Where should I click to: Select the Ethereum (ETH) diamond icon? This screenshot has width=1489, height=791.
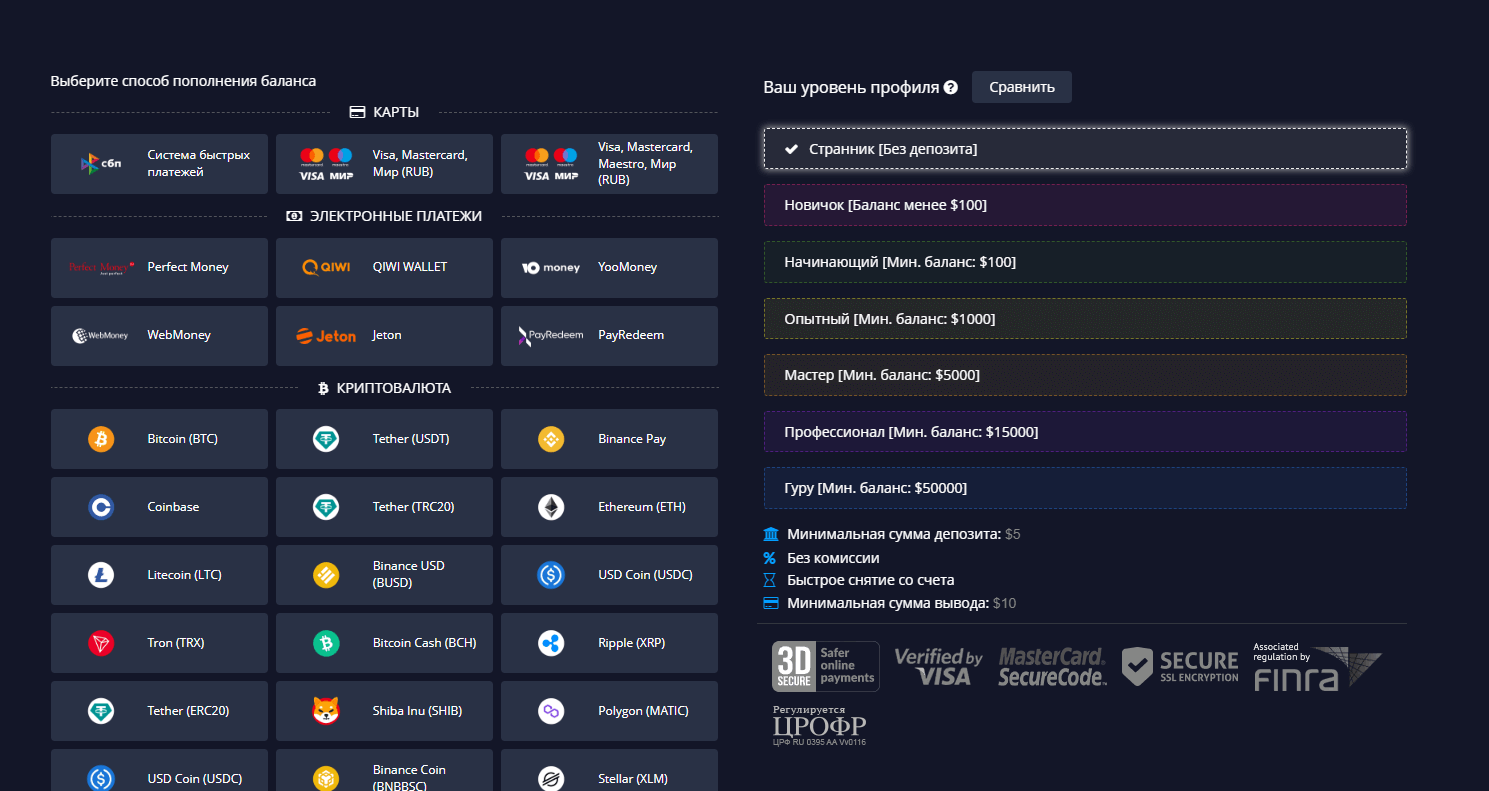(x=551, y=507)
